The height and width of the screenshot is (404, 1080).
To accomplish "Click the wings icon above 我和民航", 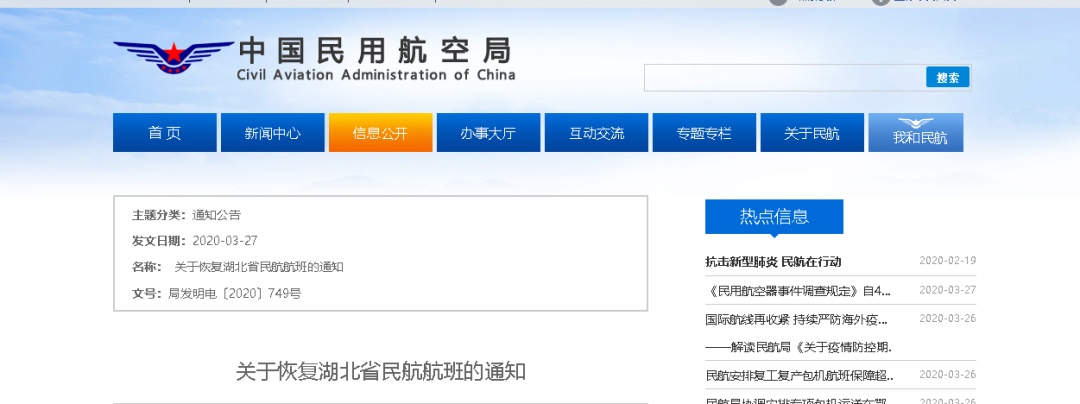I will pos(920,124).
